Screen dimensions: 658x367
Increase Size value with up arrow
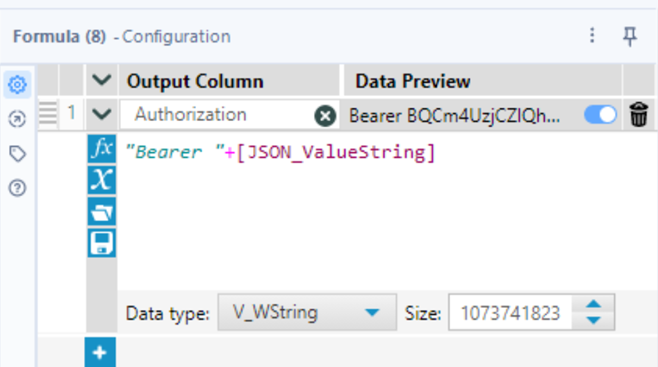pyautogui.click(x=593, y=304)
